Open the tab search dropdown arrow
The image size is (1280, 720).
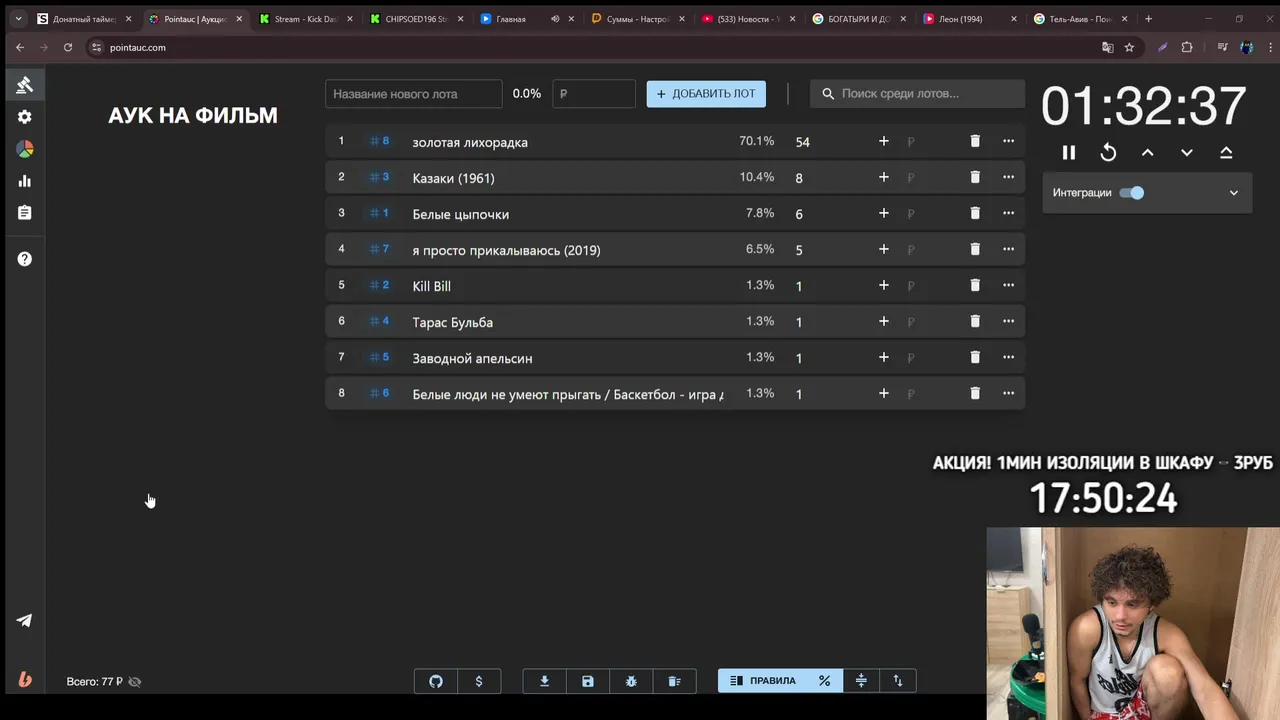point(18,19)
